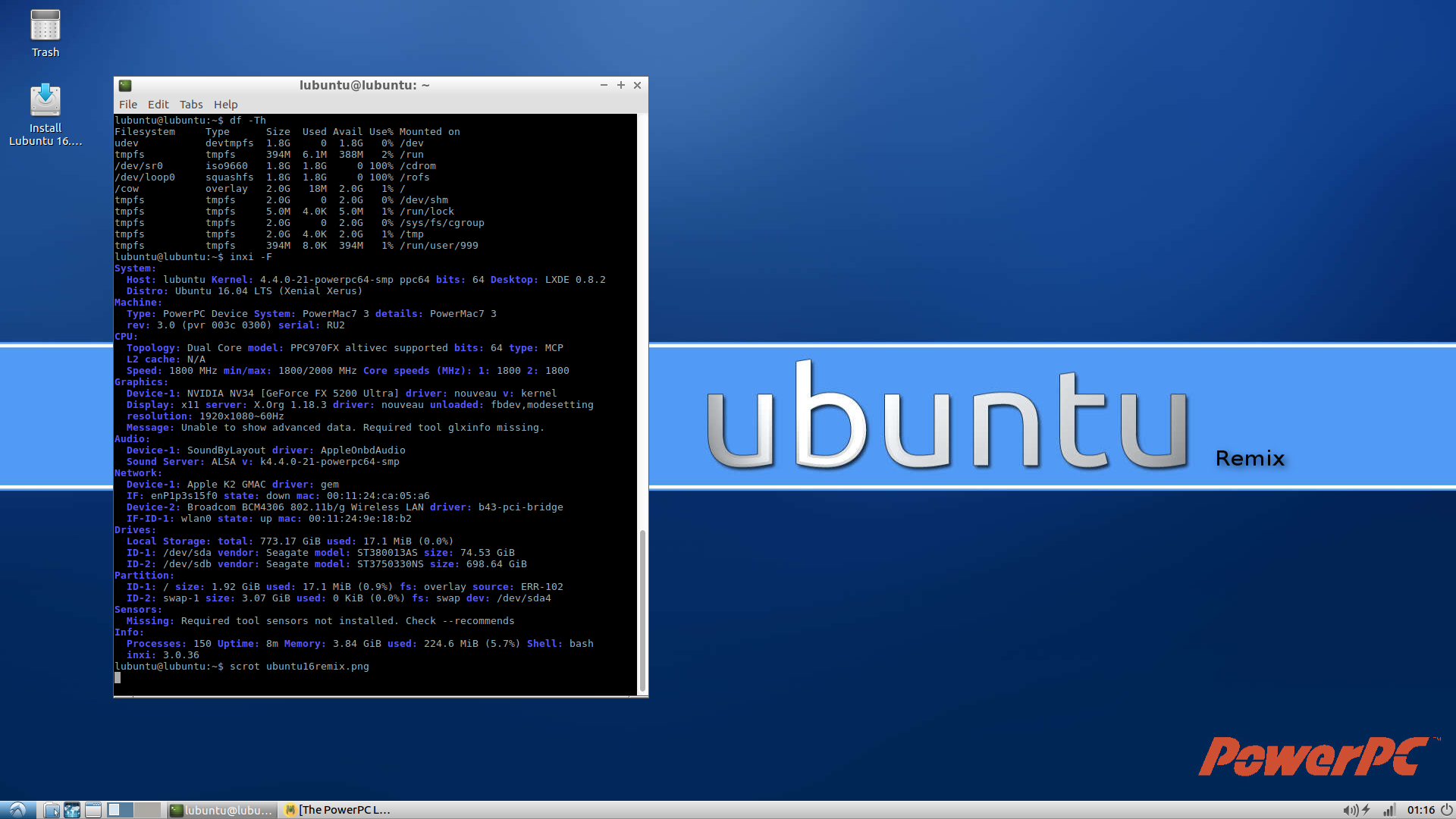This screenshot has width=1456, height=819.
Task: Open the LXTerminal window icon in titlebar
Action: (x=127, y=85)
